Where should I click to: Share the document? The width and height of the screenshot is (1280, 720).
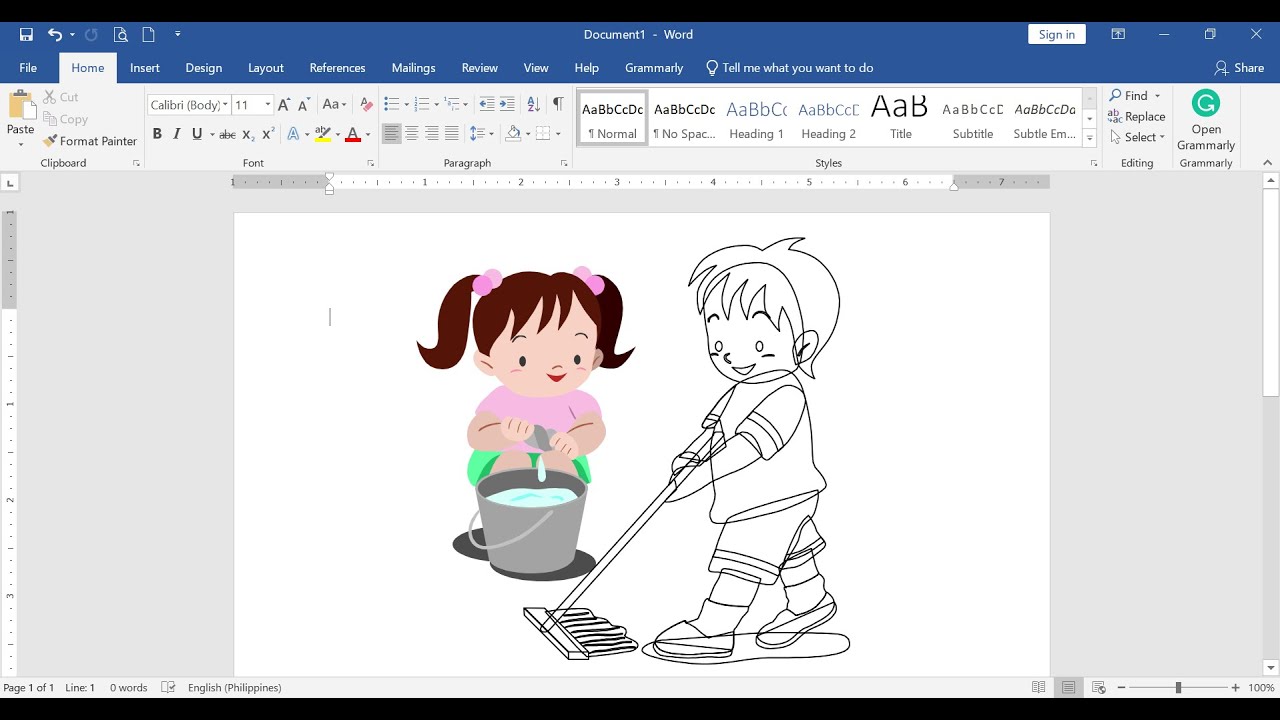(x=1239, y=68)
